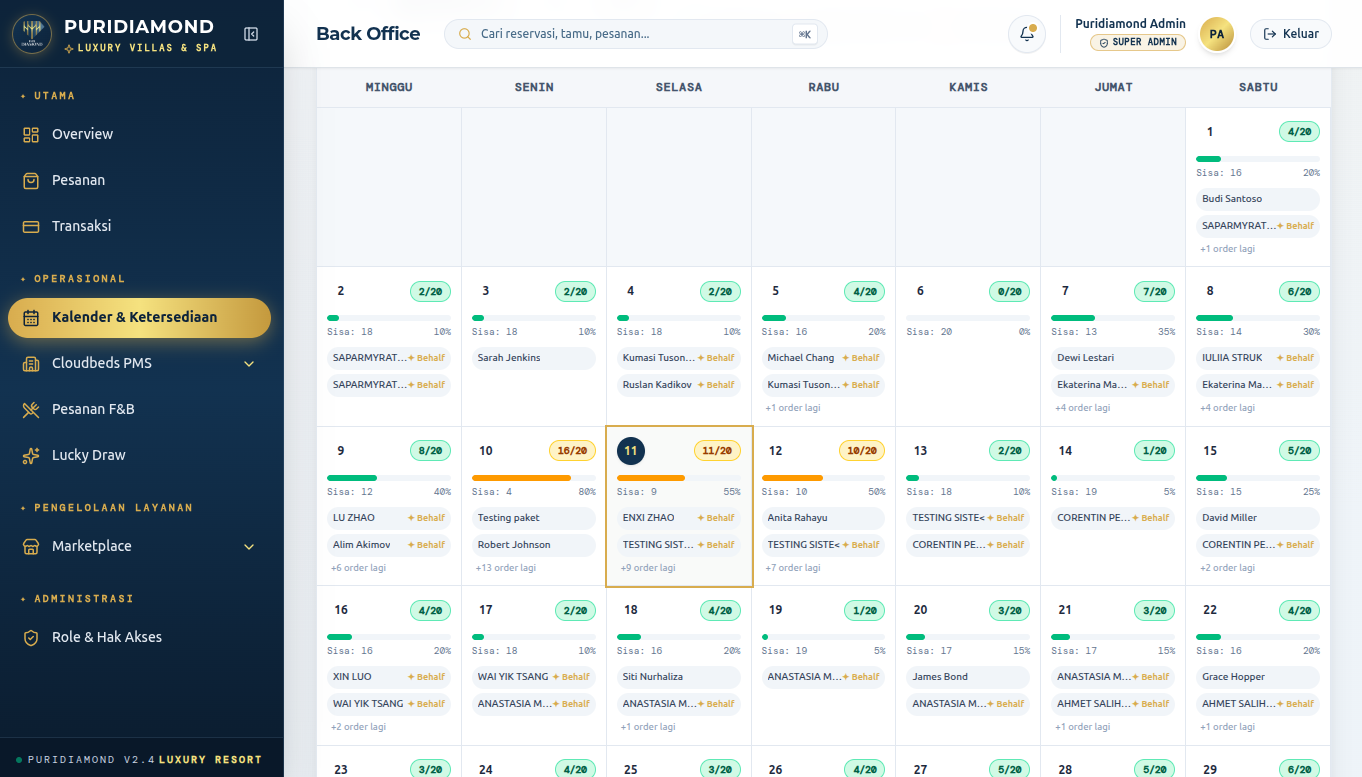The height and width of the screenshot is (777, 1362).
Task: Go to Pesanan in the sidebar
Action: click(139, 180)
